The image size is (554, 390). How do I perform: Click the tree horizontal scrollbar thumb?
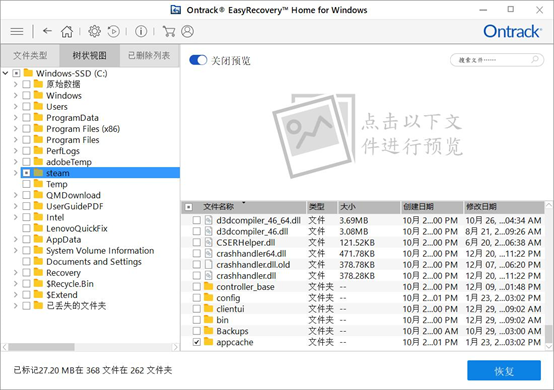point(41,347)
